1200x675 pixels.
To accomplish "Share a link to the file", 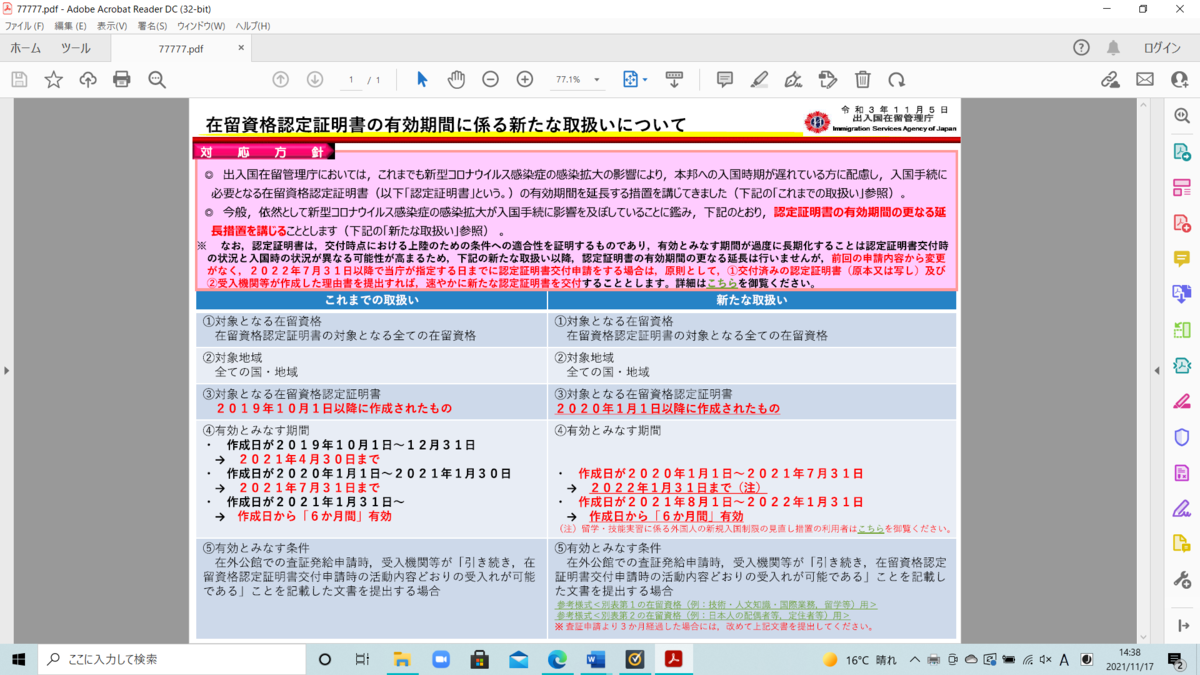I will coord(1110,79).
